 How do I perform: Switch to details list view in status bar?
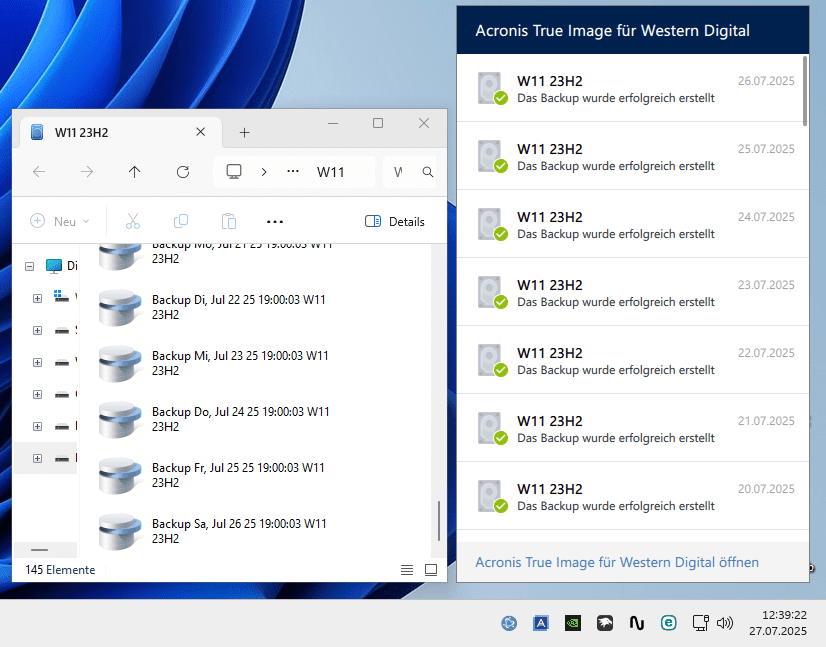pyautogui.click(x=407, y=570)
